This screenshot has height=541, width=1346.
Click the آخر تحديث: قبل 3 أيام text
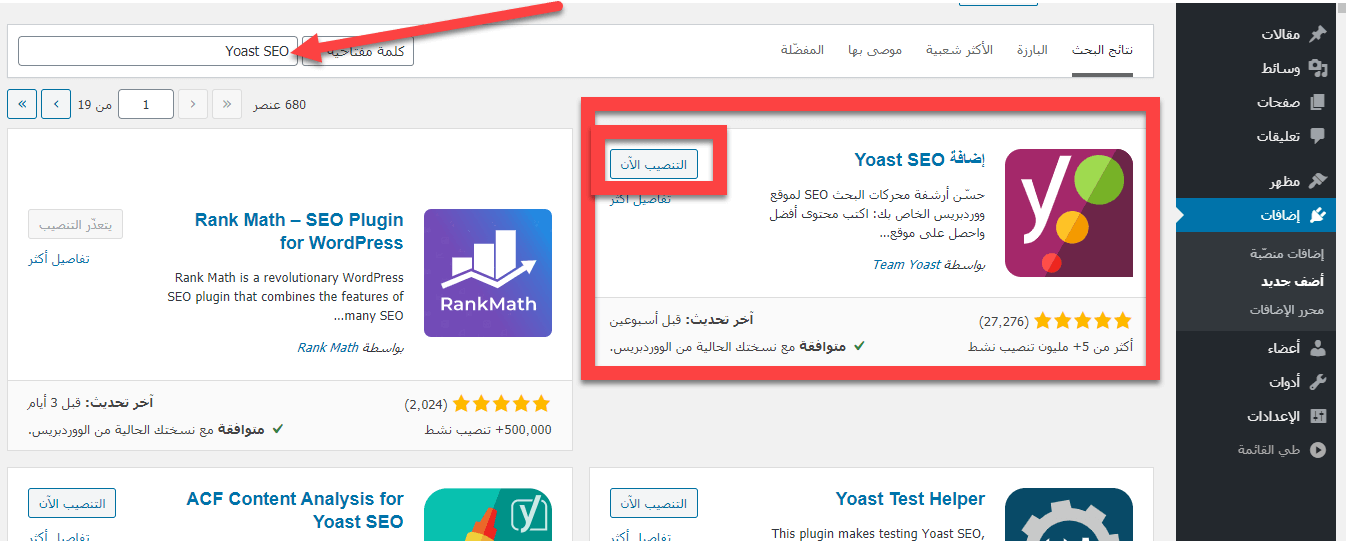pyautogui.click(x=91, y=402)
